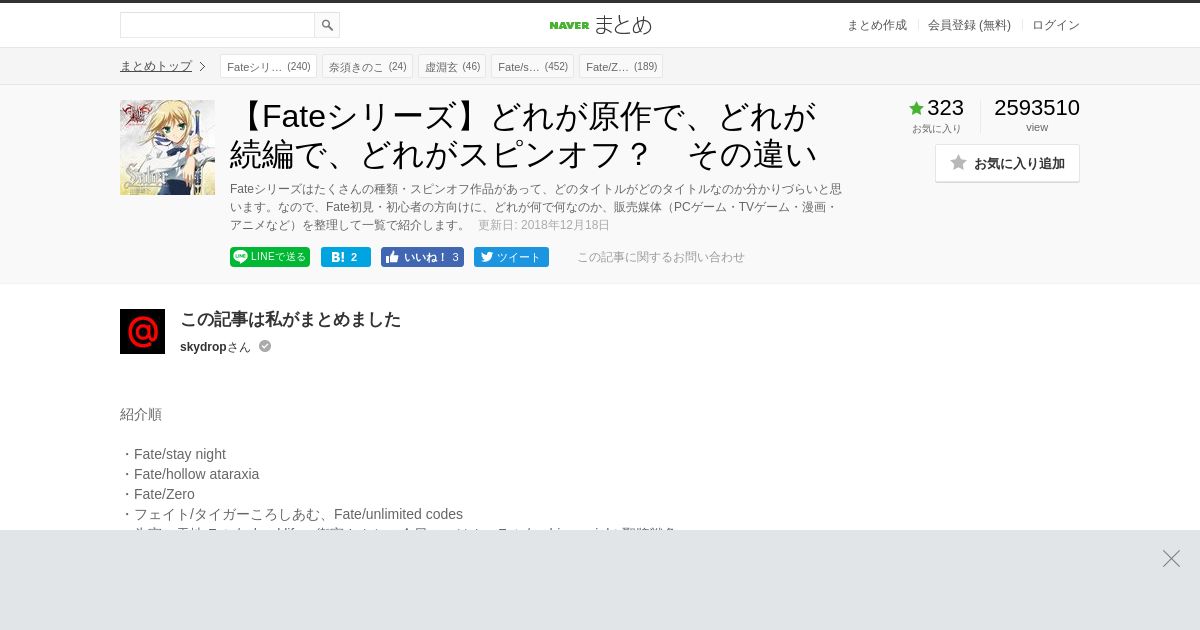Click お気に入り追加 button
1200x630 pixels.
pos(1007,163)
